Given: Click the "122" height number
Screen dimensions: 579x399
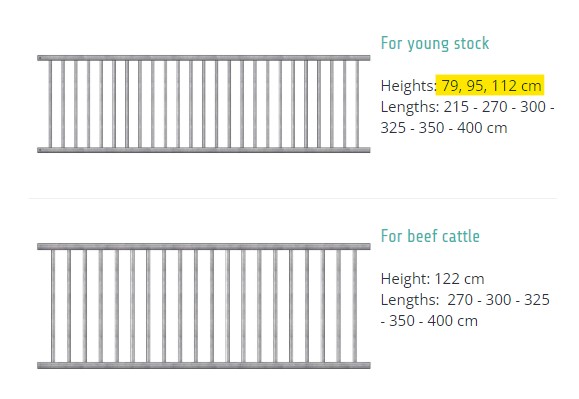Looking at the screenshot, I should pos(446,279).
